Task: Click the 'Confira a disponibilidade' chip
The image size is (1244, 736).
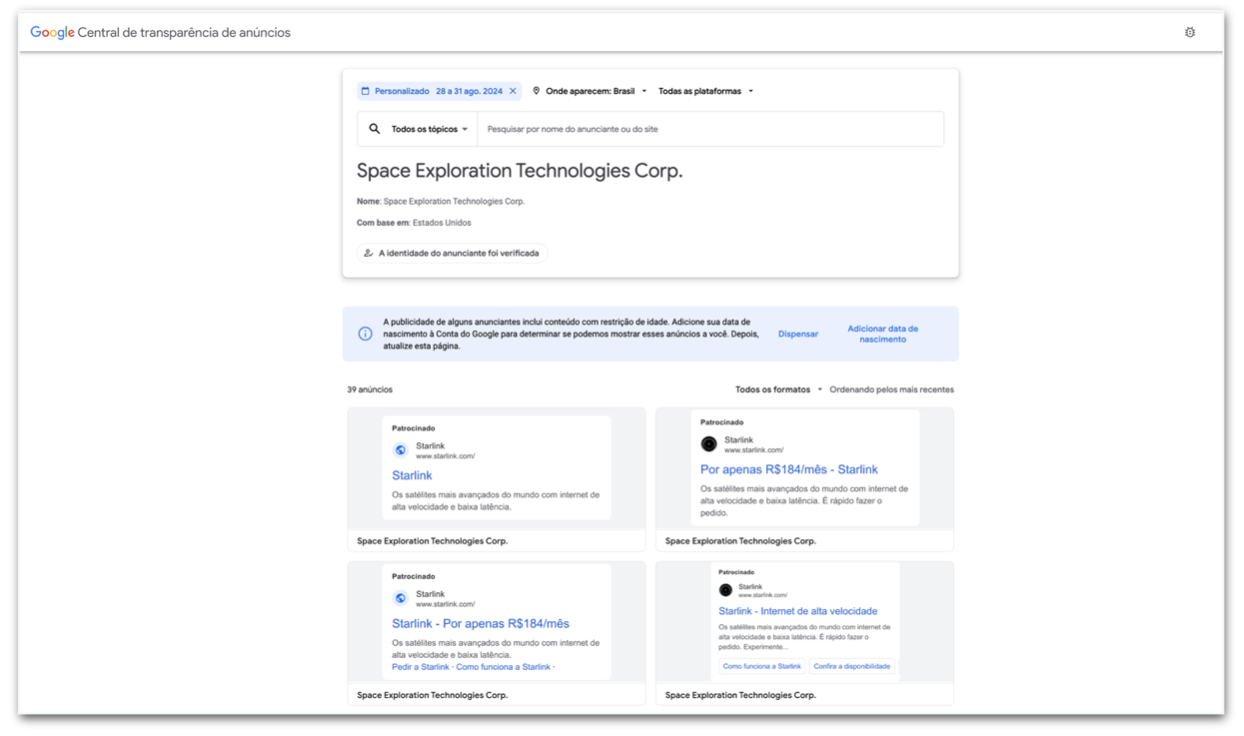Action: click(x=852, y=666)
